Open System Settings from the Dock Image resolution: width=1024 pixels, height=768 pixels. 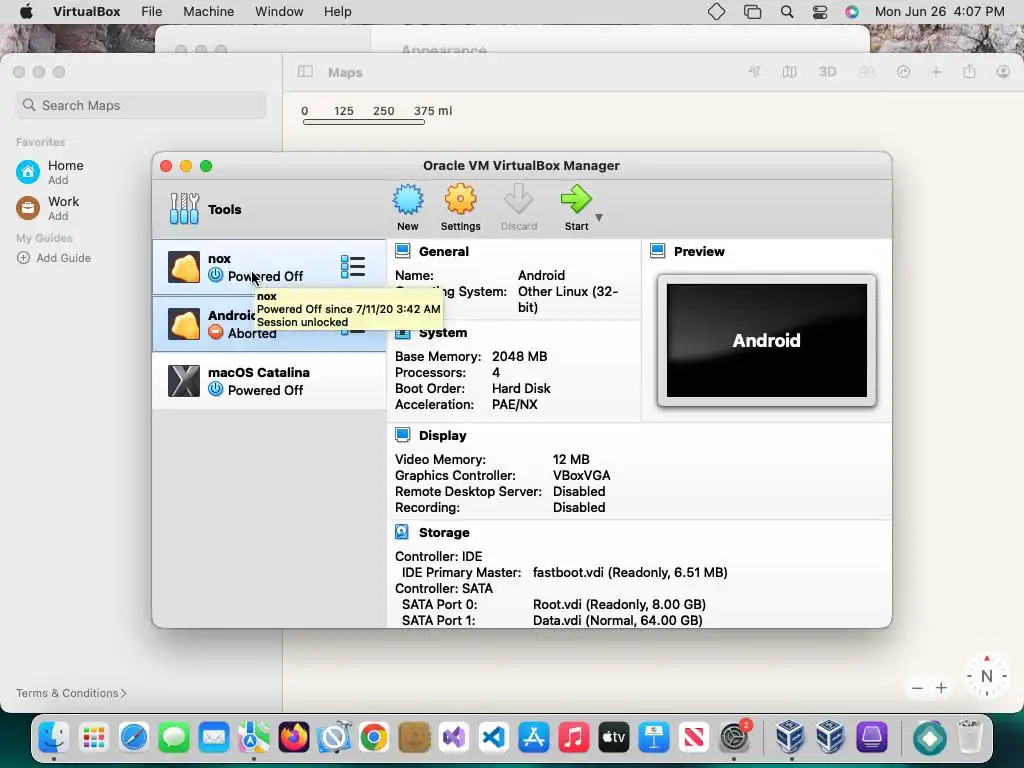point(734,737)
